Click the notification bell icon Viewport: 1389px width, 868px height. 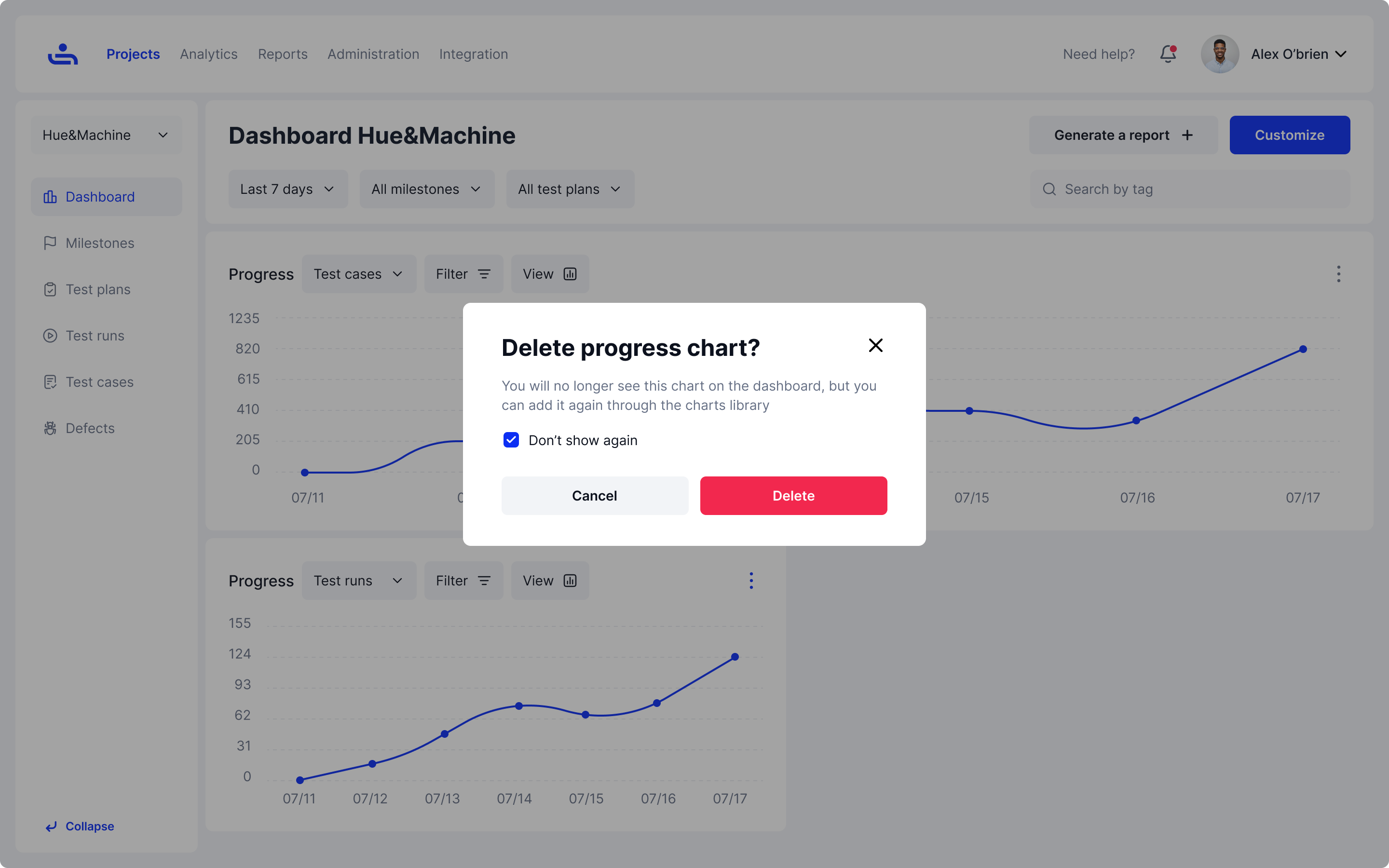click(x=1168, y=54)
